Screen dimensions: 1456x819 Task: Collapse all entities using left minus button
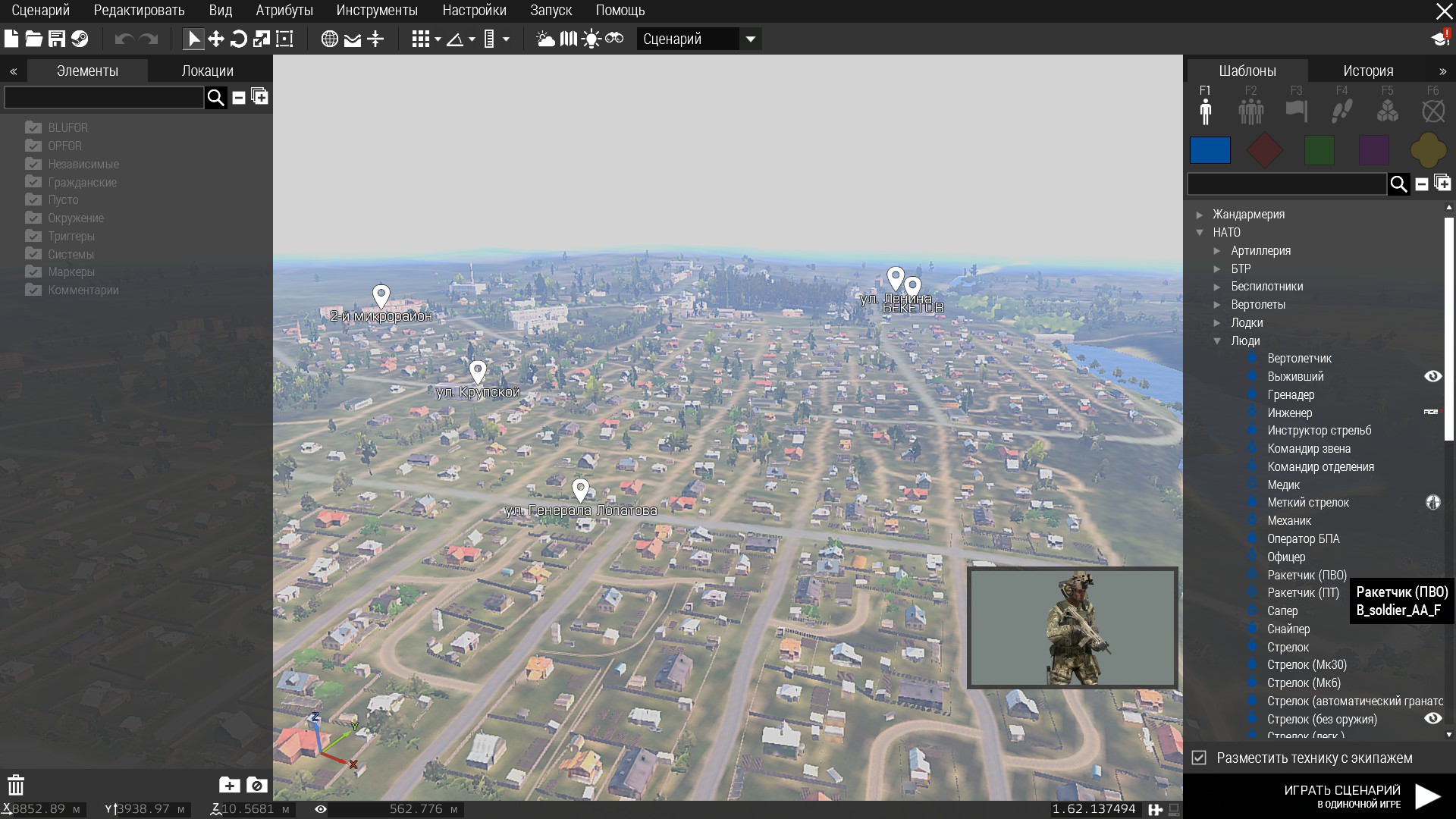239,98
